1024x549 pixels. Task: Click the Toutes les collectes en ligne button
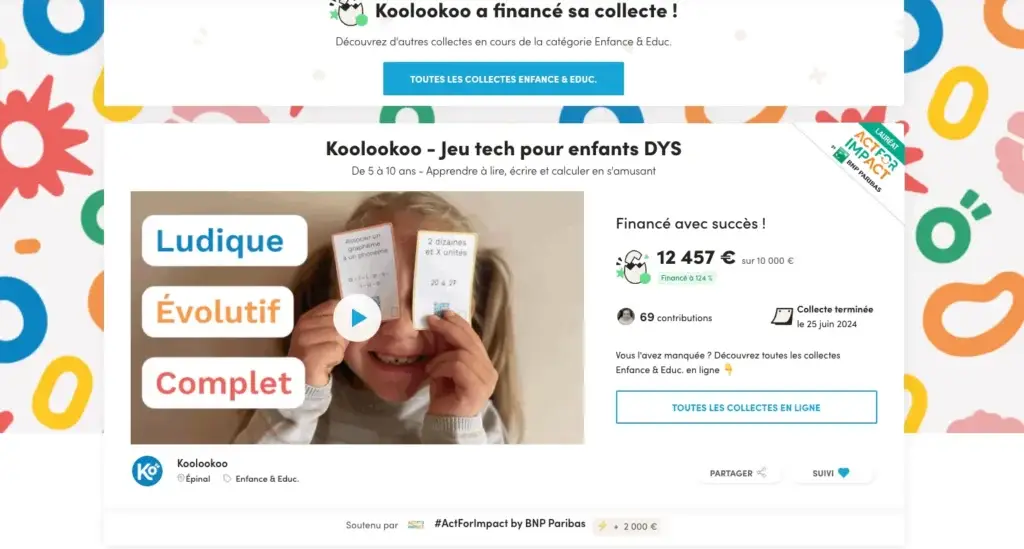click(746, 407)
